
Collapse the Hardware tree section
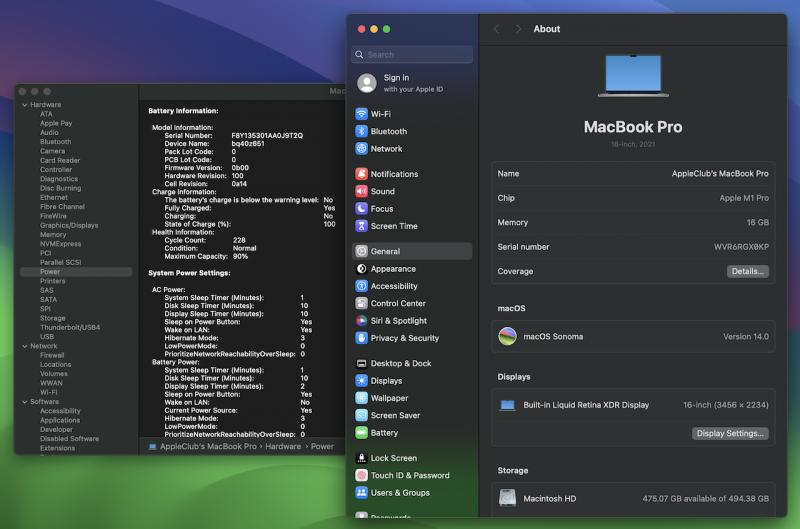tap(24, 105)
